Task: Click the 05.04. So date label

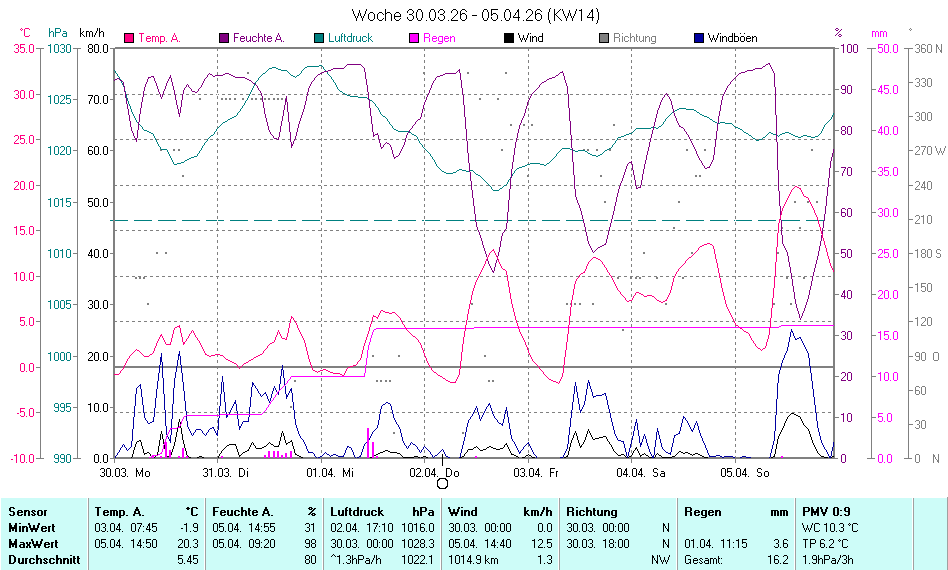Action: (743, 472)
